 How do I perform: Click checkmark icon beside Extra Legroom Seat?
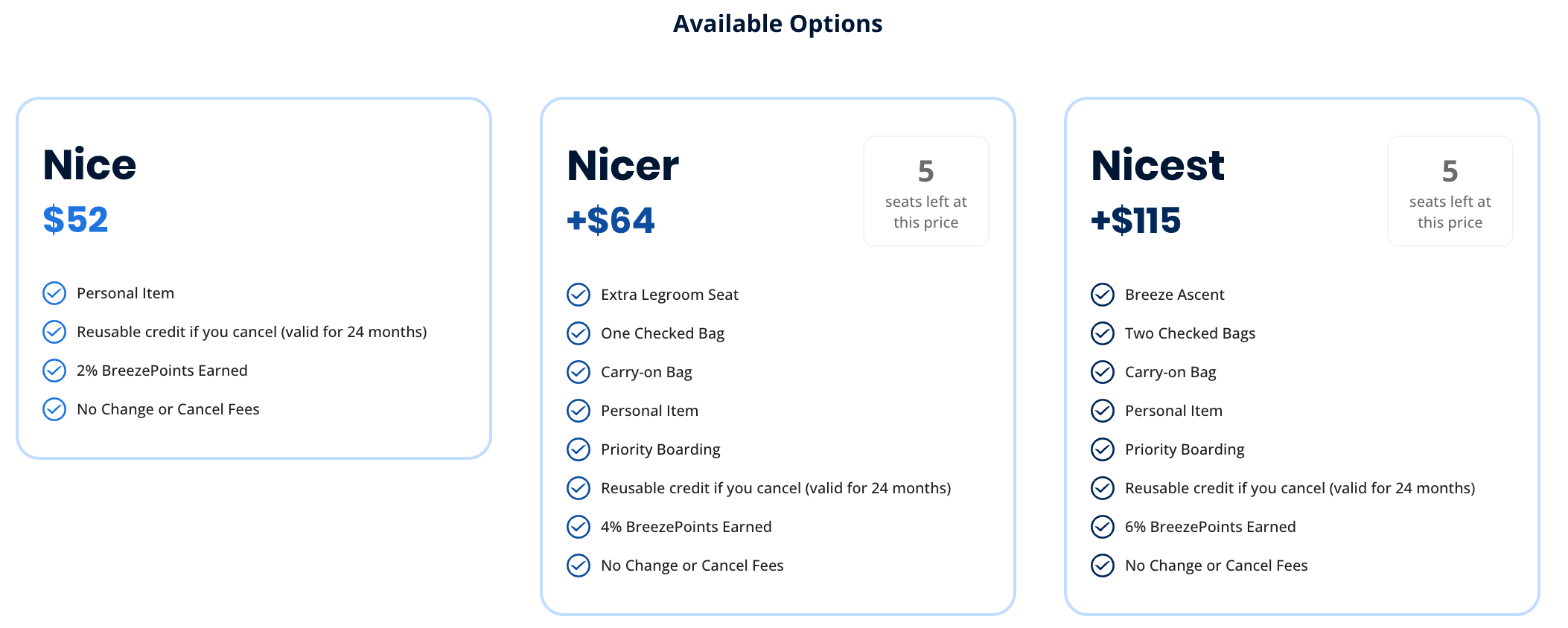pos(578,295)
